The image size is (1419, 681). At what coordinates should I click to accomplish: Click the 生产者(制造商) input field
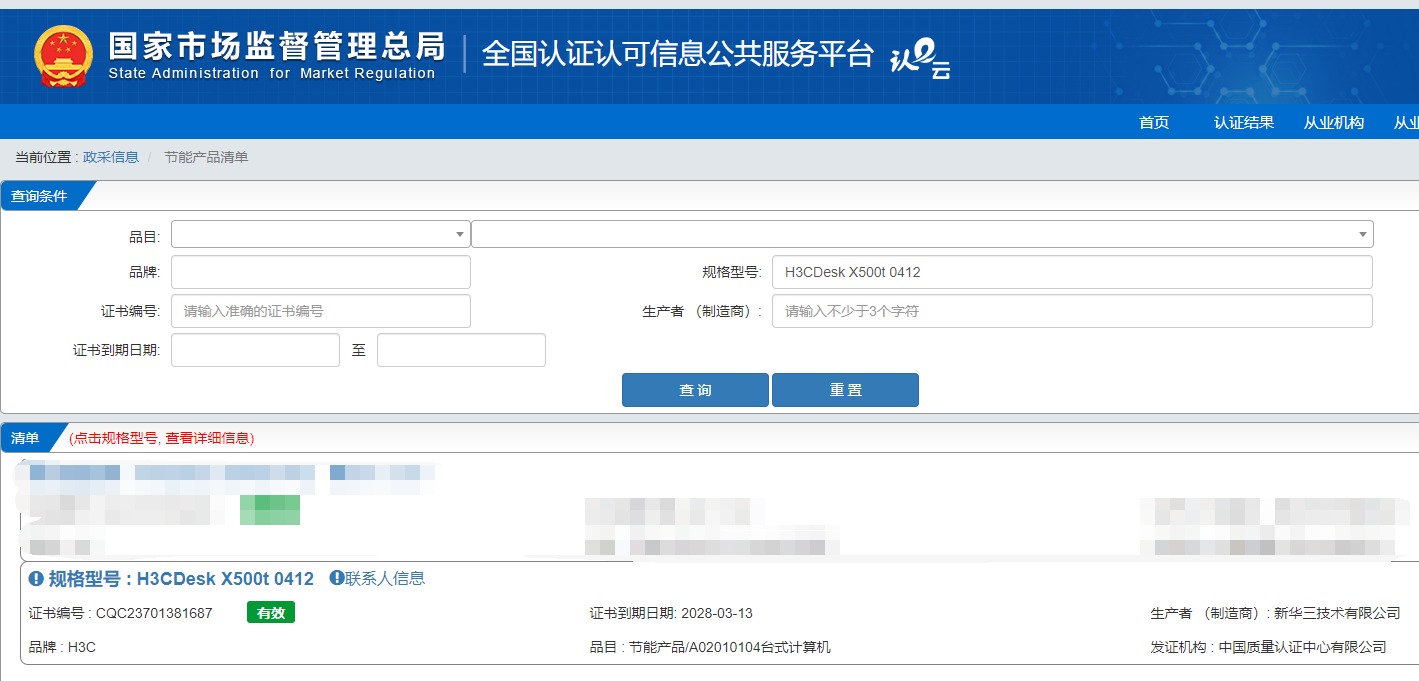pos(1072,311)
